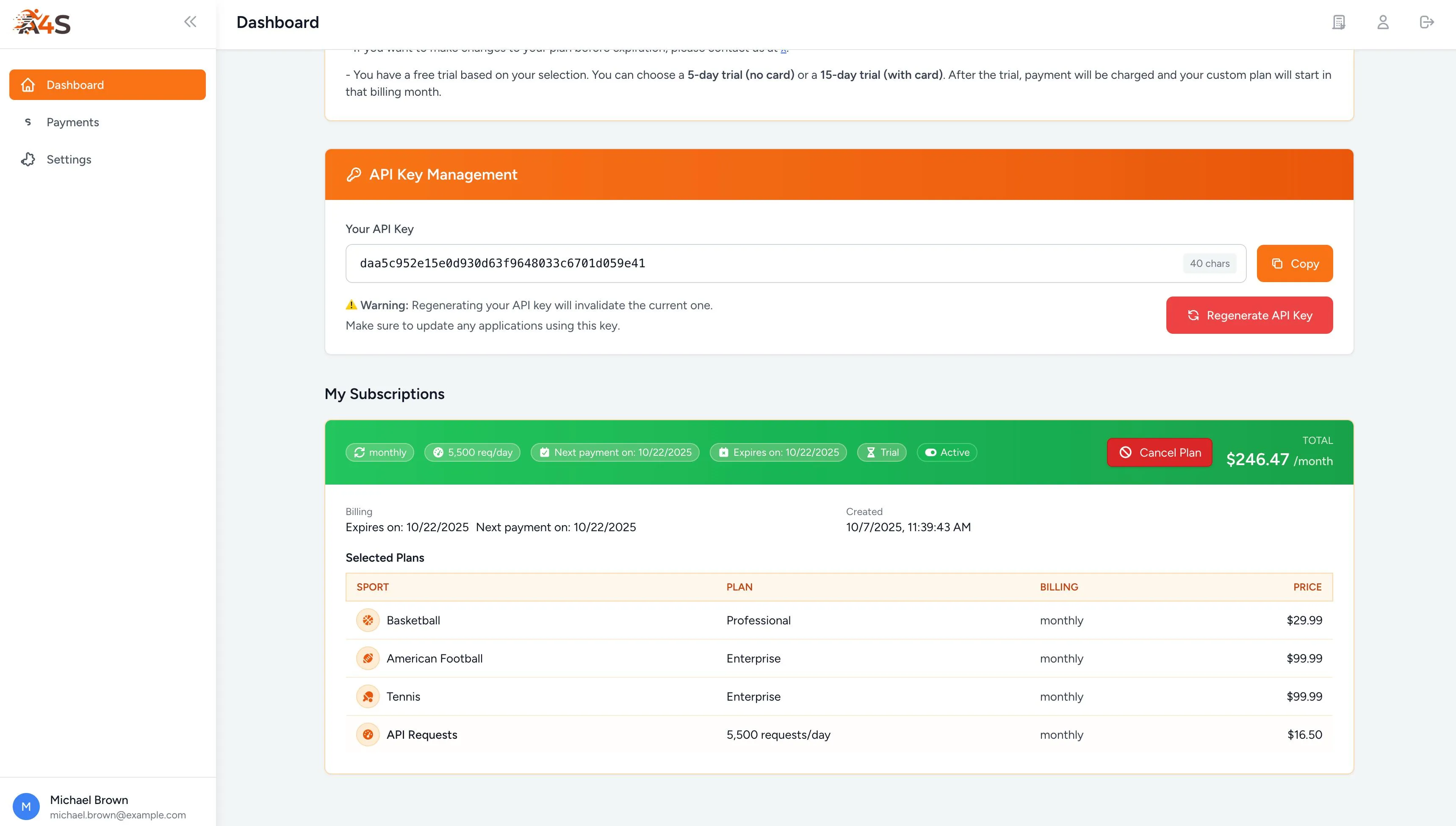Click the Tennis sport icon

pos(368,696)
